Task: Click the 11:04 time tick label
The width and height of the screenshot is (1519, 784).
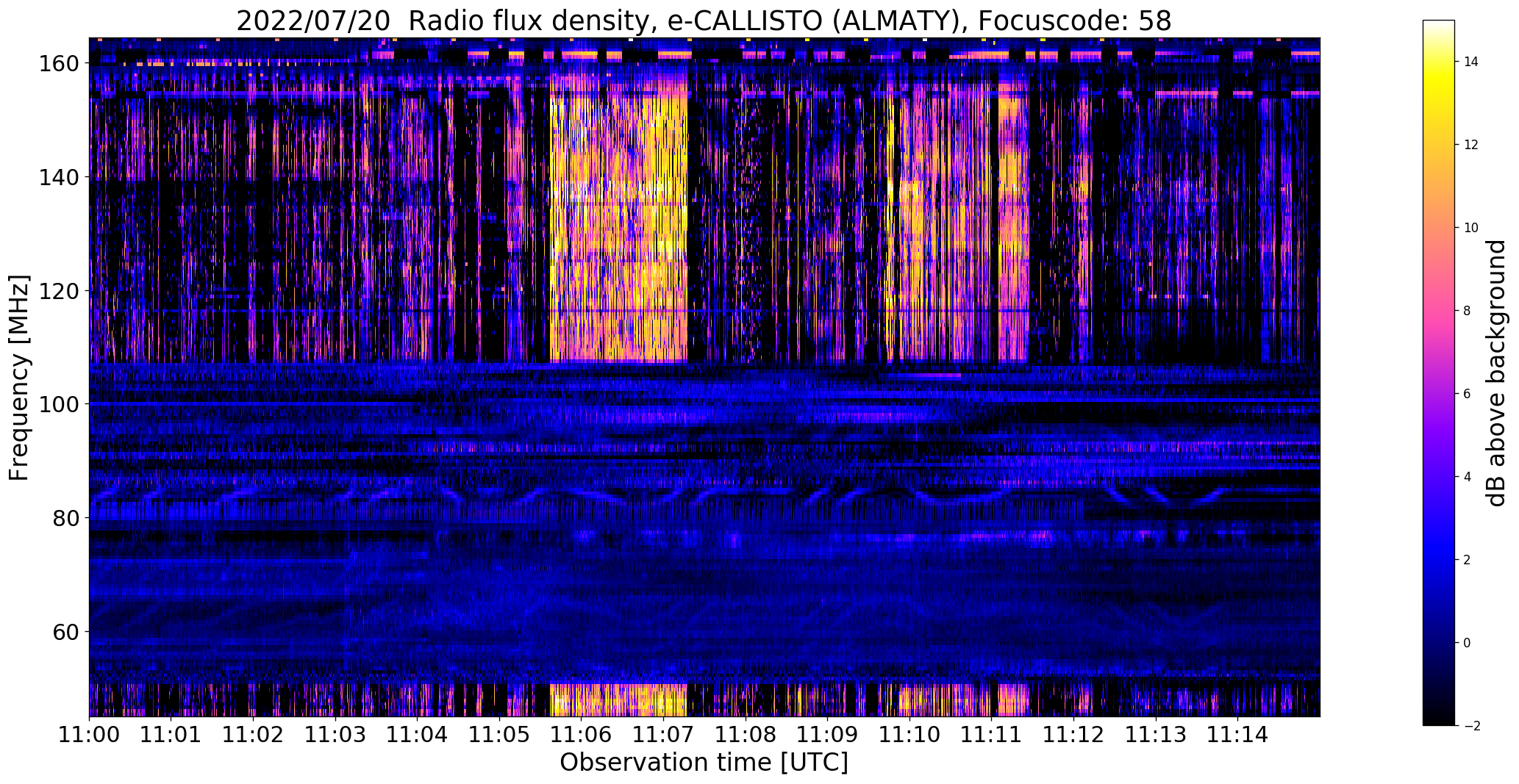Action: (418, 734)
